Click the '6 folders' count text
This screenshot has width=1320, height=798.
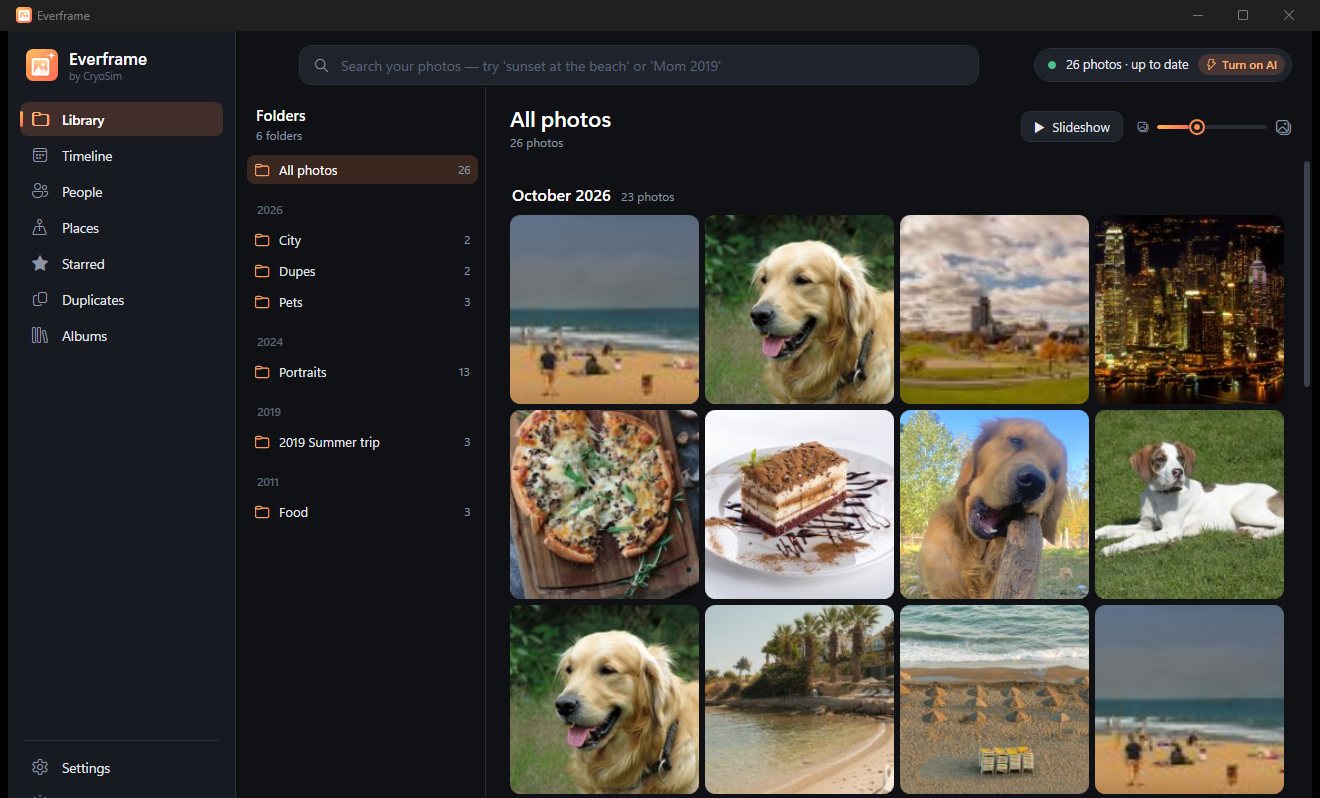[x=279, y=136]
